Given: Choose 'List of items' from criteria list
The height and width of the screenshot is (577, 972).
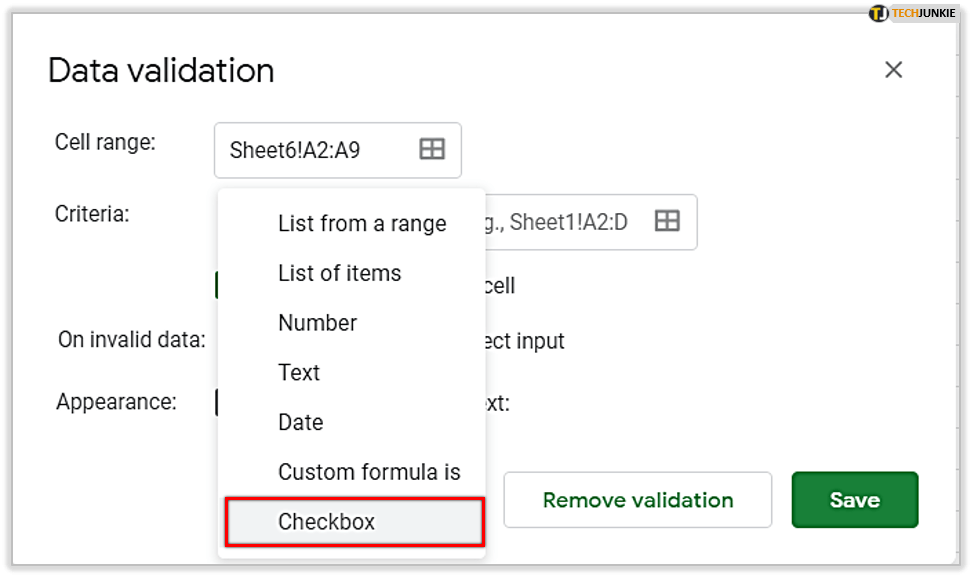Looking at the screenshot, I should coord(339,273).
